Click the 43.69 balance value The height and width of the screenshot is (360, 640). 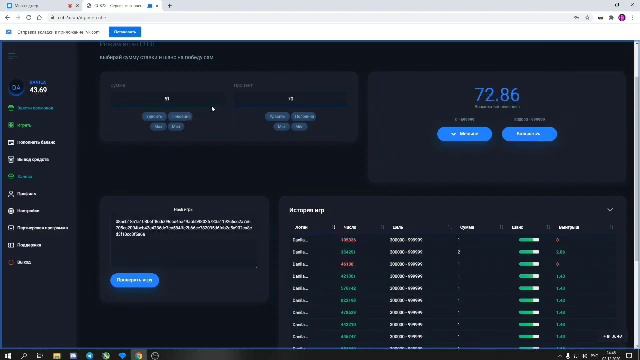pos(38,90)
